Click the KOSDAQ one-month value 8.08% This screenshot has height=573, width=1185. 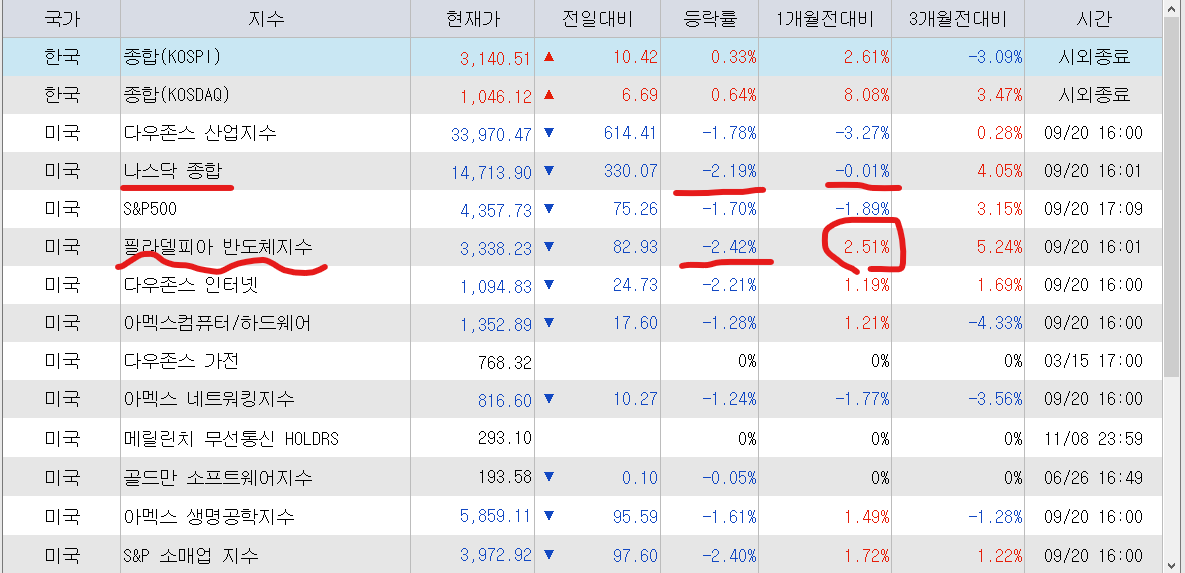point(866,95)
